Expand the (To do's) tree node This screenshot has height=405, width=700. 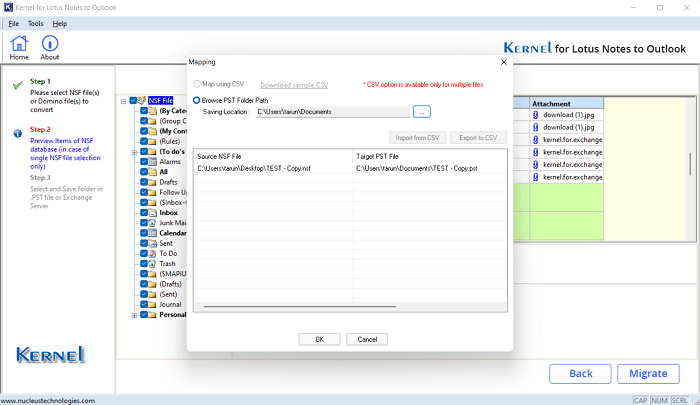(x=134, y=152)
